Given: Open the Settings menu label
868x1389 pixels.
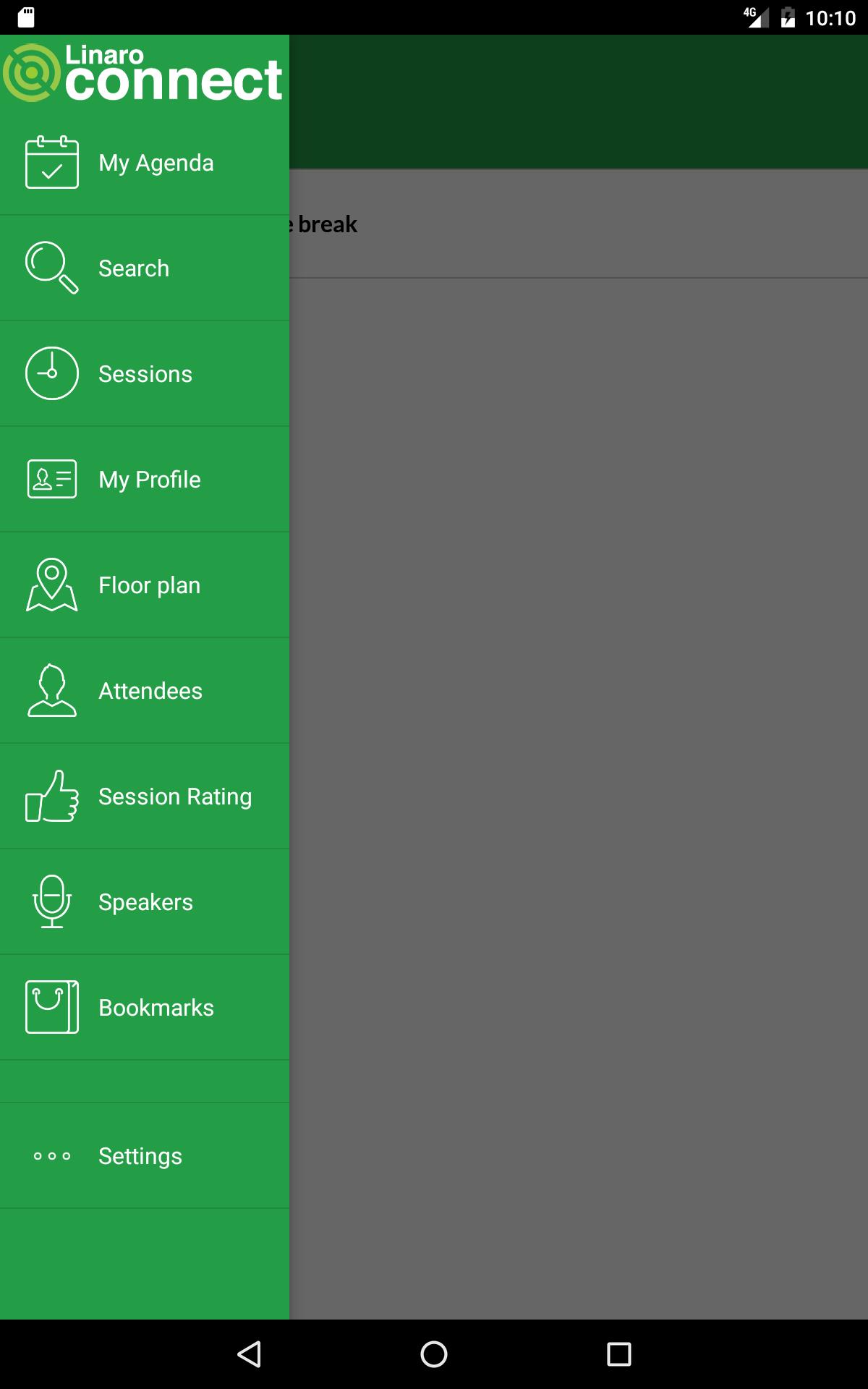Looking at the screenshot, I should point(140,1156).
